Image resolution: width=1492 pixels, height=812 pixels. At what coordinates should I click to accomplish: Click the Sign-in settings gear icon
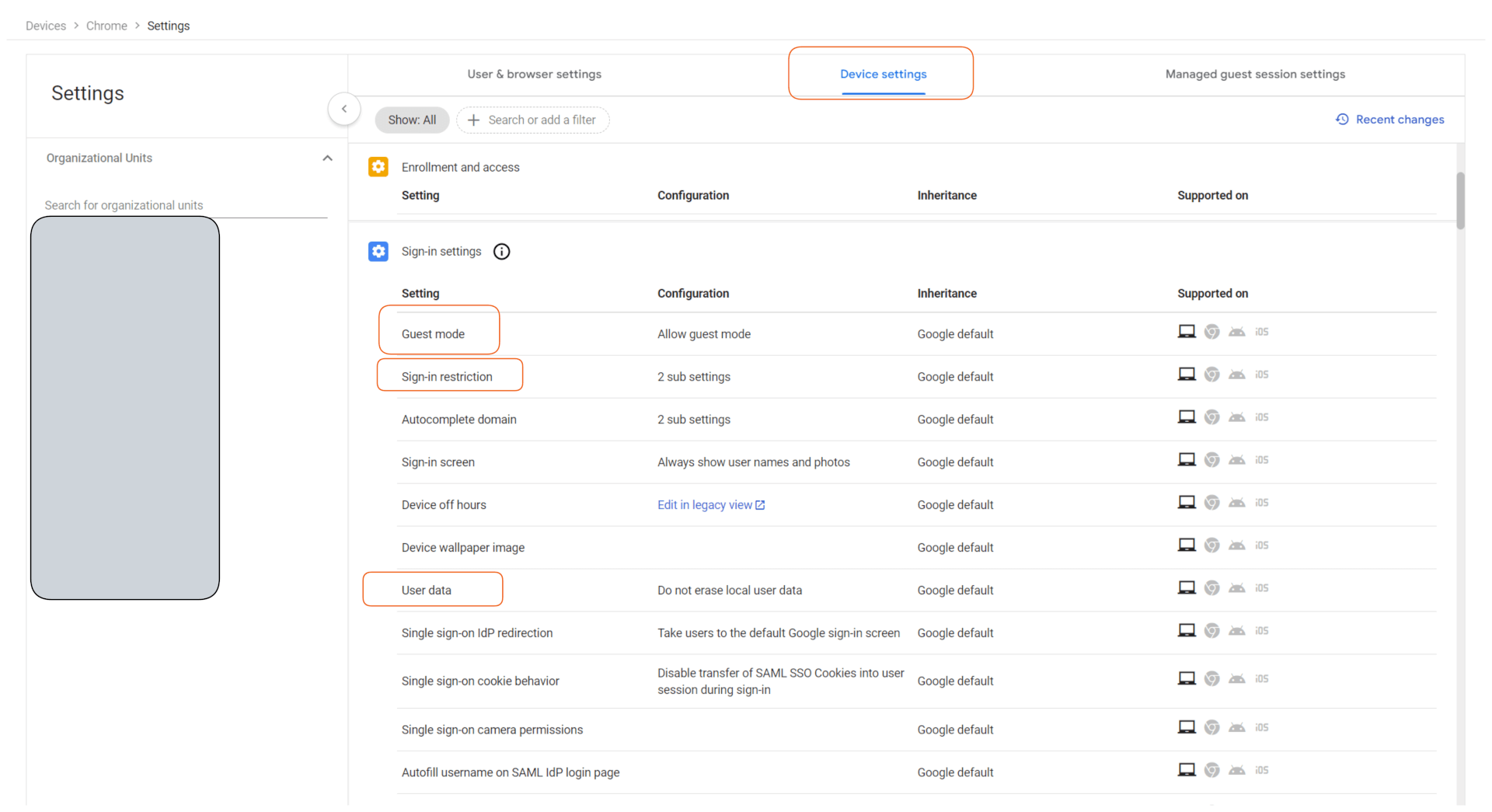(x=378, y=251)
